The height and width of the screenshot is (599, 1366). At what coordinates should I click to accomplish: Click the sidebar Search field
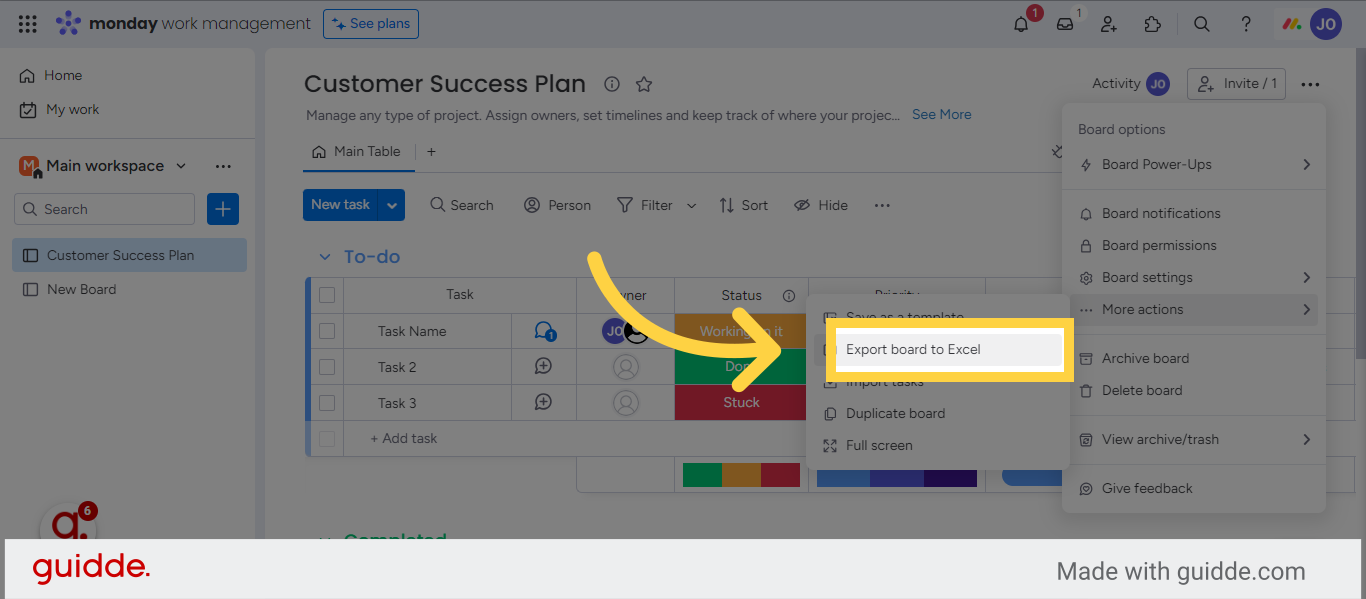point(105,209)
